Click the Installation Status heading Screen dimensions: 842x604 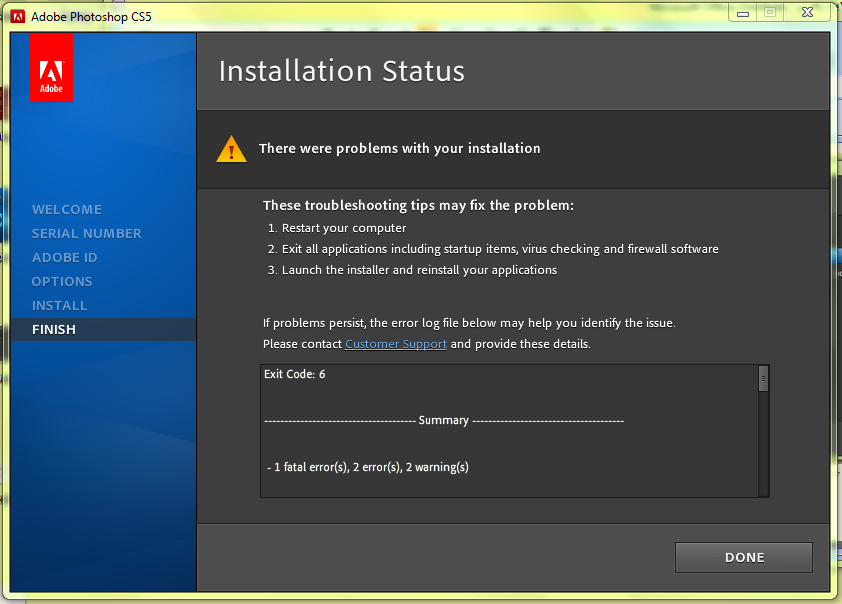341,71
